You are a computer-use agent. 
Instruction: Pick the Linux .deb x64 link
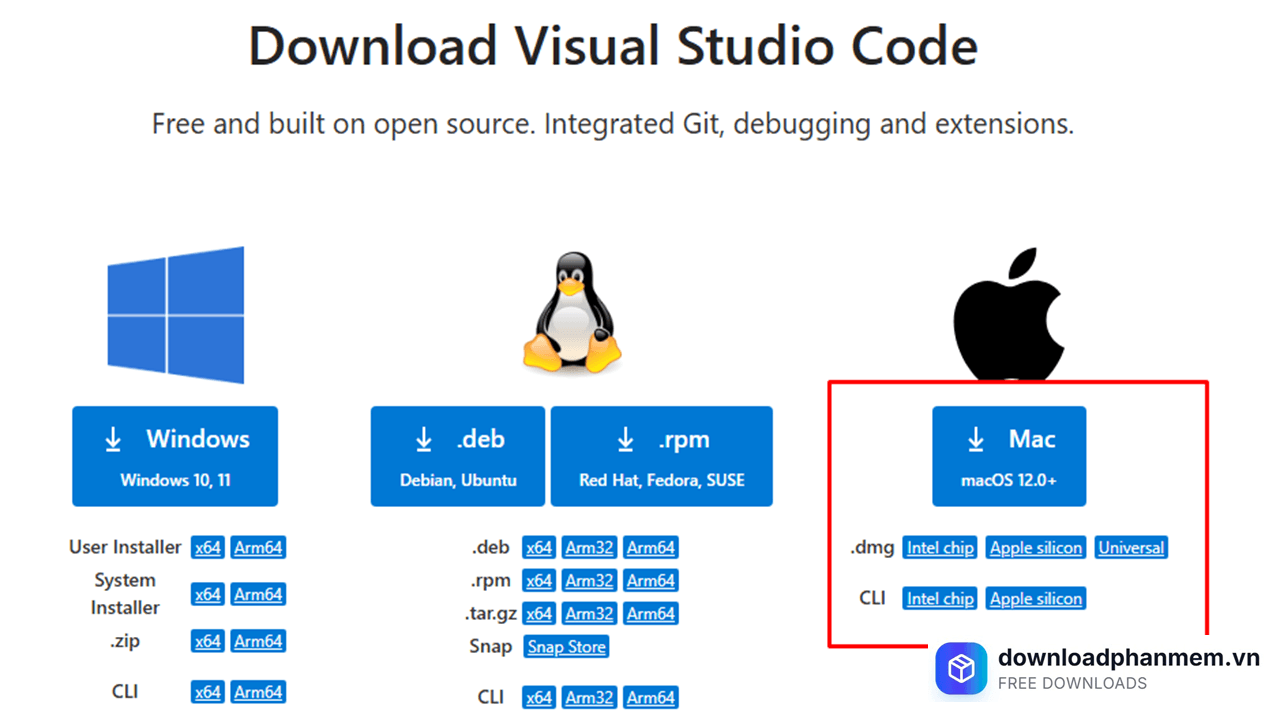pos(539,548)
